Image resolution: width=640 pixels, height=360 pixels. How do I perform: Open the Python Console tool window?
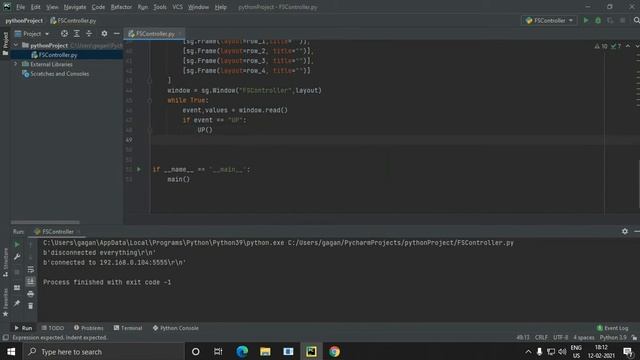pos(176,328)
